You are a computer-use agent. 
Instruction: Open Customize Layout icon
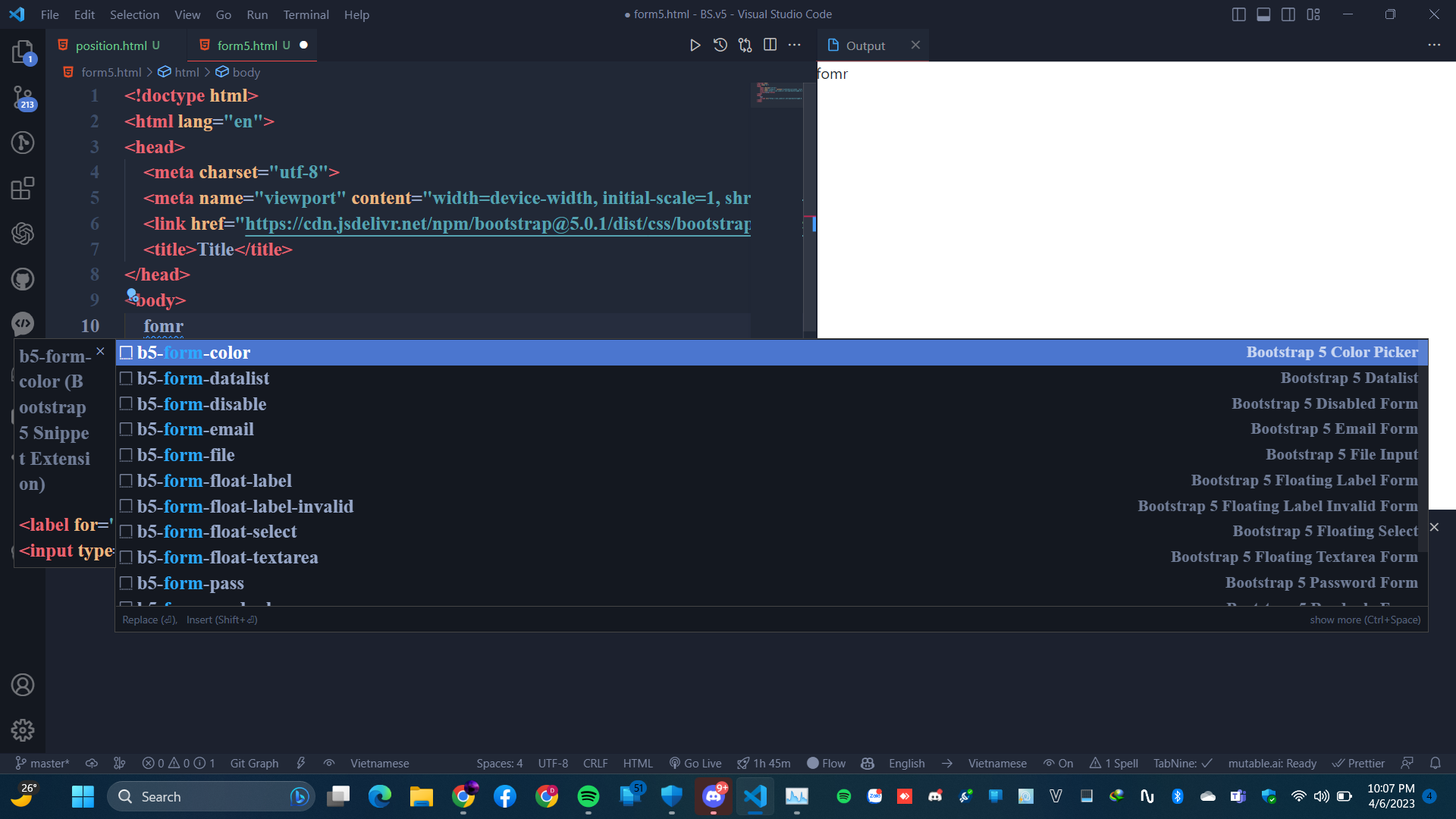pos(1313,14)
